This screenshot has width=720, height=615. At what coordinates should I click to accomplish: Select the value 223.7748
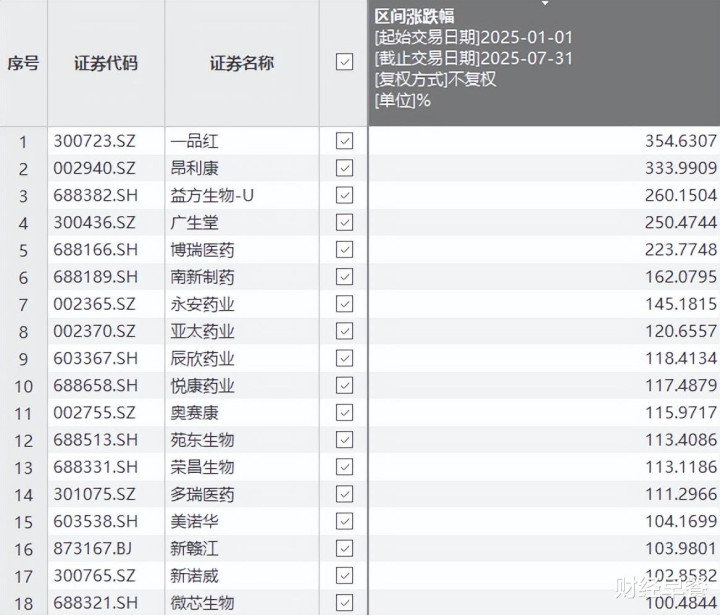(x=681, y=249)
